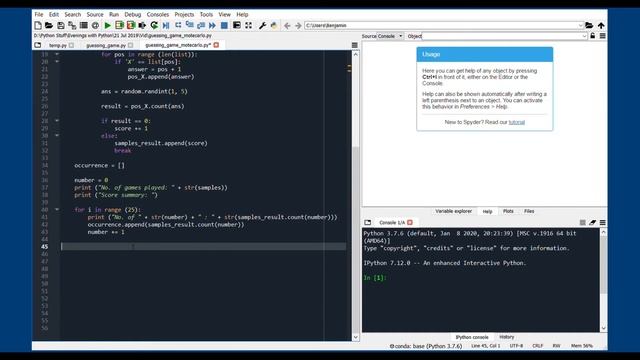Start debugging the file
This screenshot has height=360, width=640.
point(166,25)
